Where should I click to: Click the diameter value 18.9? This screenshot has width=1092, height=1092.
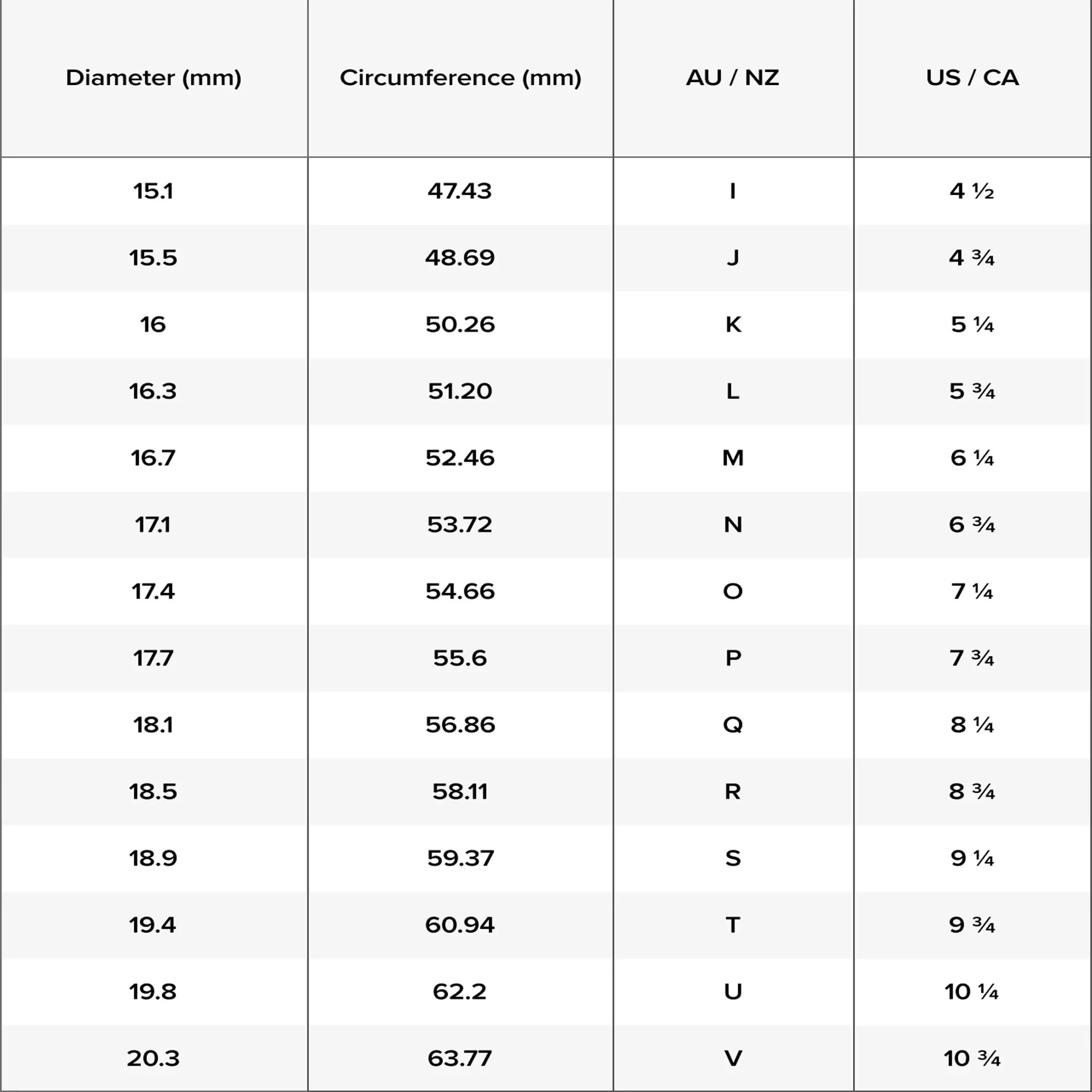153,858
